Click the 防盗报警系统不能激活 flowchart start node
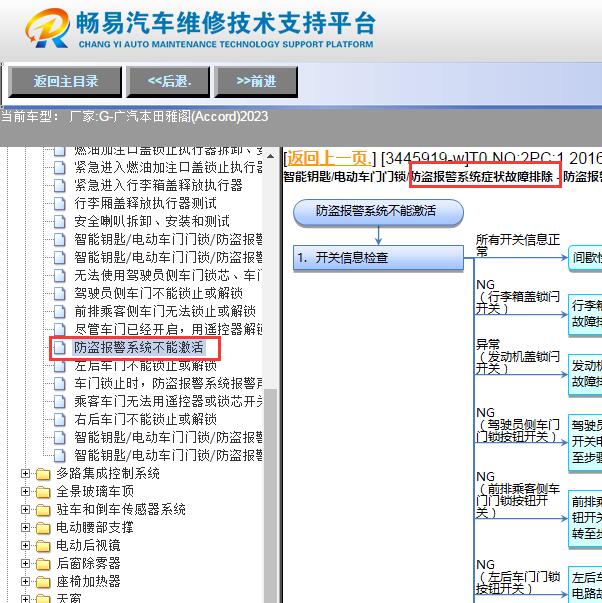 [x=378, y=212]
